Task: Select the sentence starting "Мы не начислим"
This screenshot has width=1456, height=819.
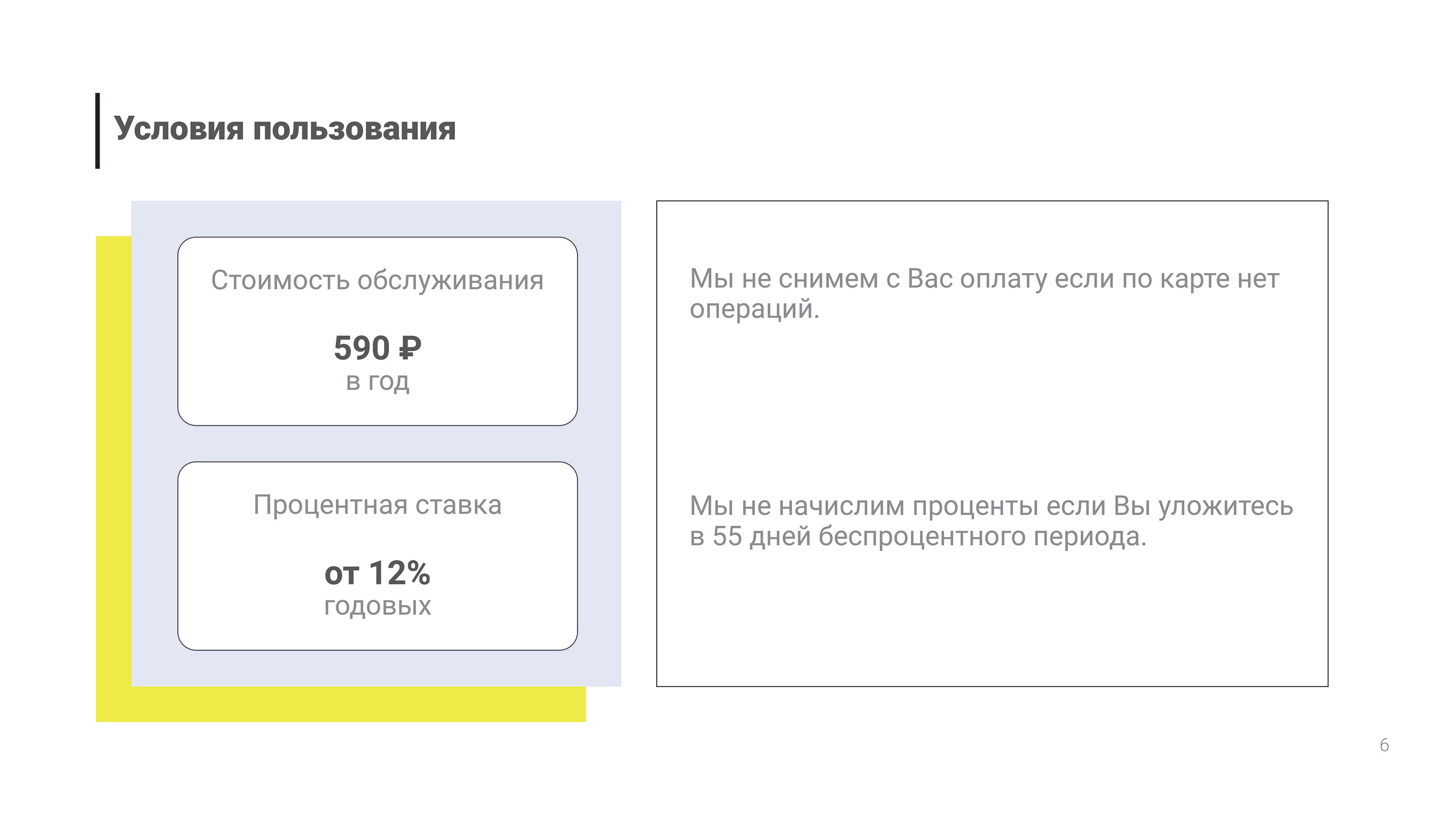Action: coord(990,506)
